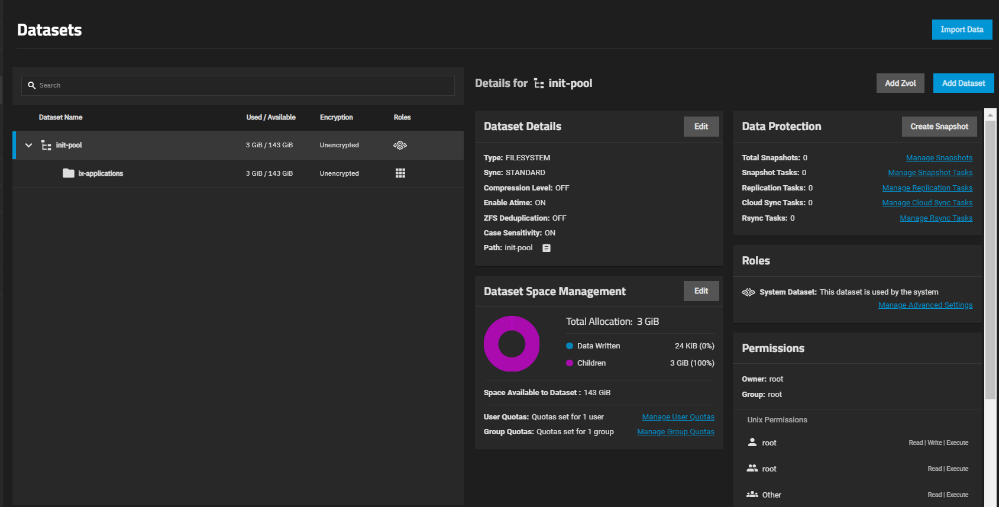The width and height of the screenshot is (999, 507).
Task: Open the Manage User Quotas link
Action: click(677, 416)
